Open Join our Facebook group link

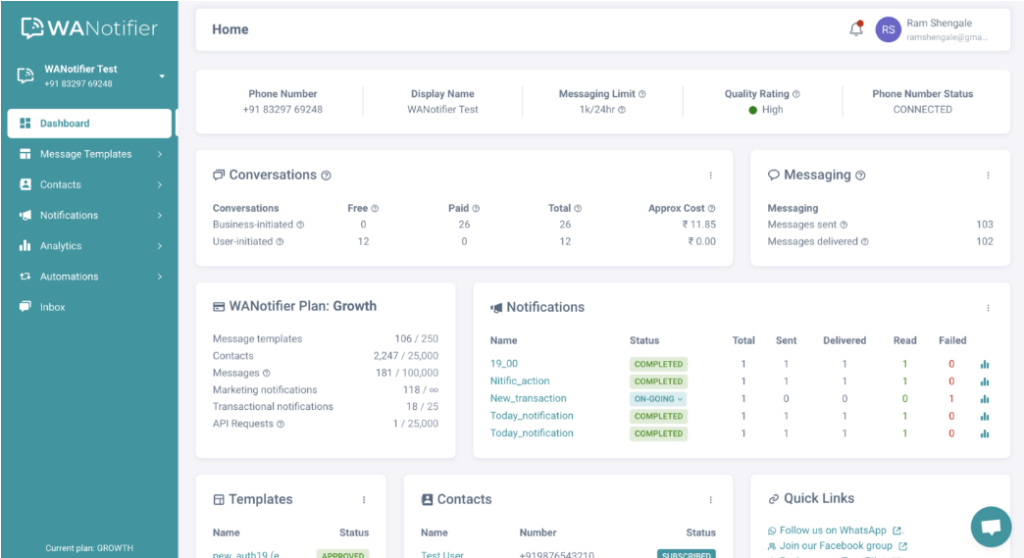pos(836,546)
